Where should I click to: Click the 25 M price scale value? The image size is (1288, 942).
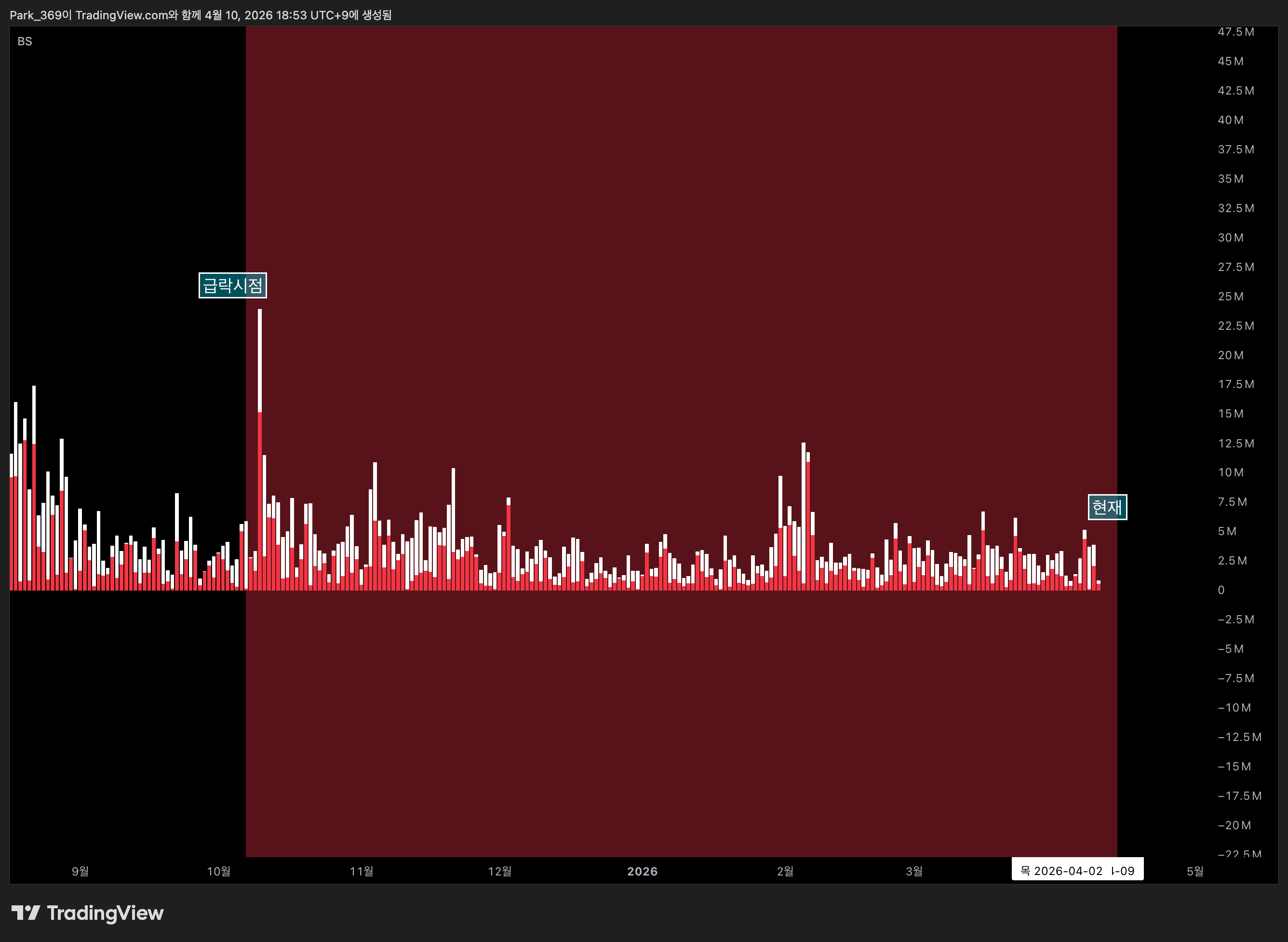point(1231,296)
